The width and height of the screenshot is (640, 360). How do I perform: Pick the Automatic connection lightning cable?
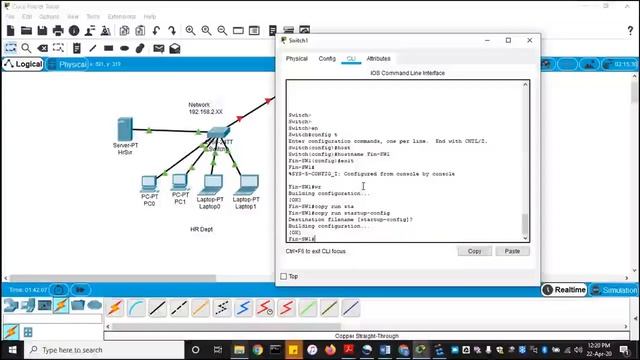pyautogui.click(x=115, y=308)
